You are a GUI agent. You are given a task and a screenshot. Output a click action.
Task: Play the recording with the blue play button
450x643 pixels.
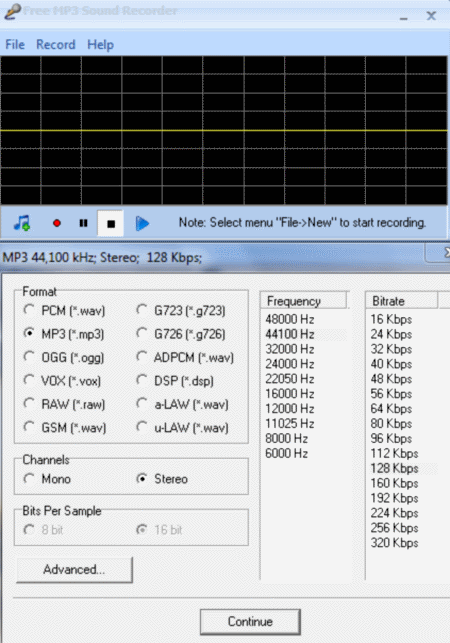142,223
